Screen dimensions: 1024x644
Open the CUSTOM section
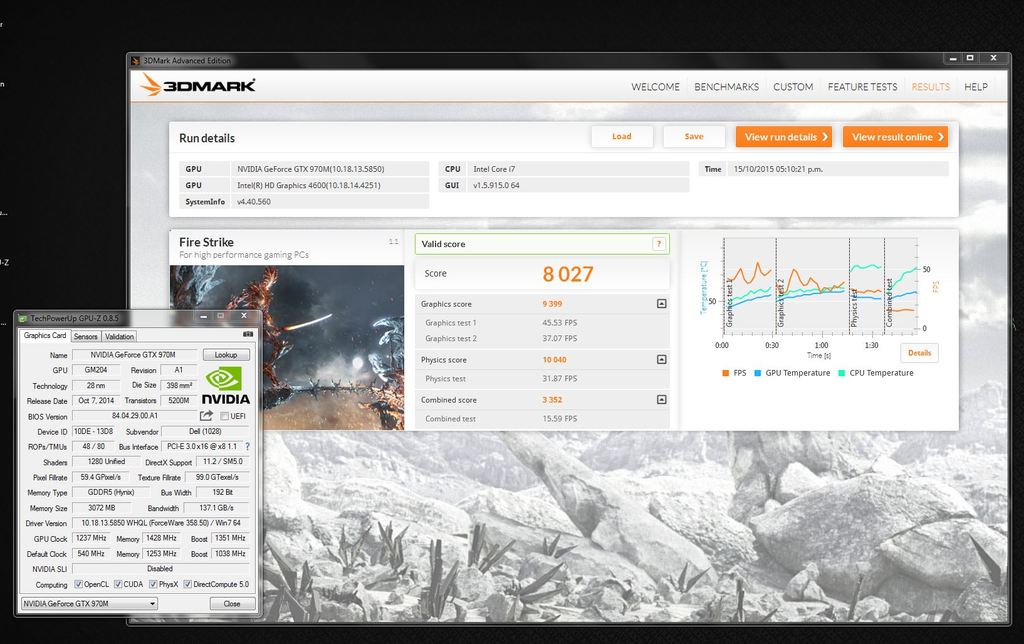click(x=793, y=87)
